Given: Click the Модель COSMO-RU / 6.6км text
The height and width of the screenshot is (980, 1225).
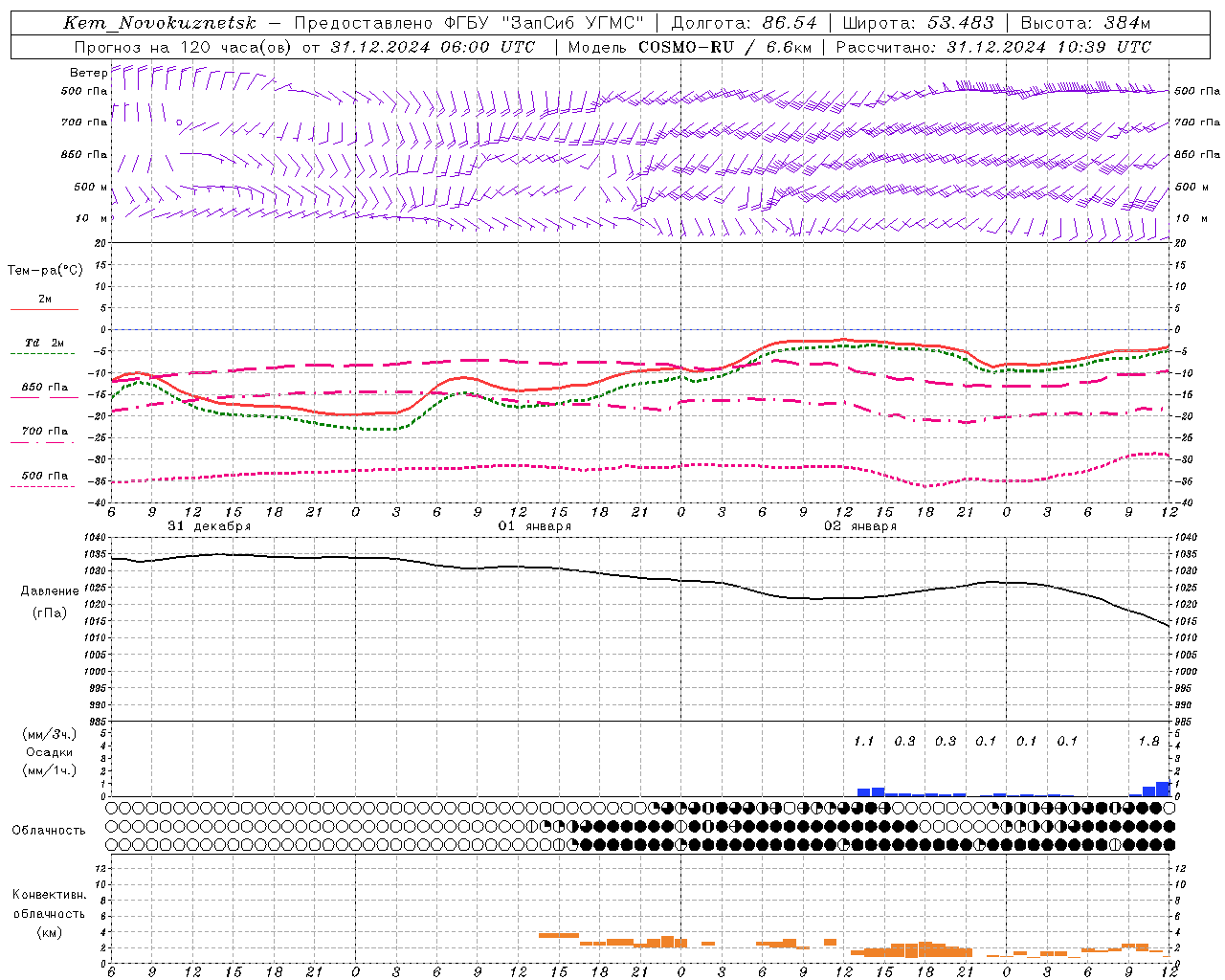Looking at the screenshot, I should pyautogui.click(x=689, y=47).
